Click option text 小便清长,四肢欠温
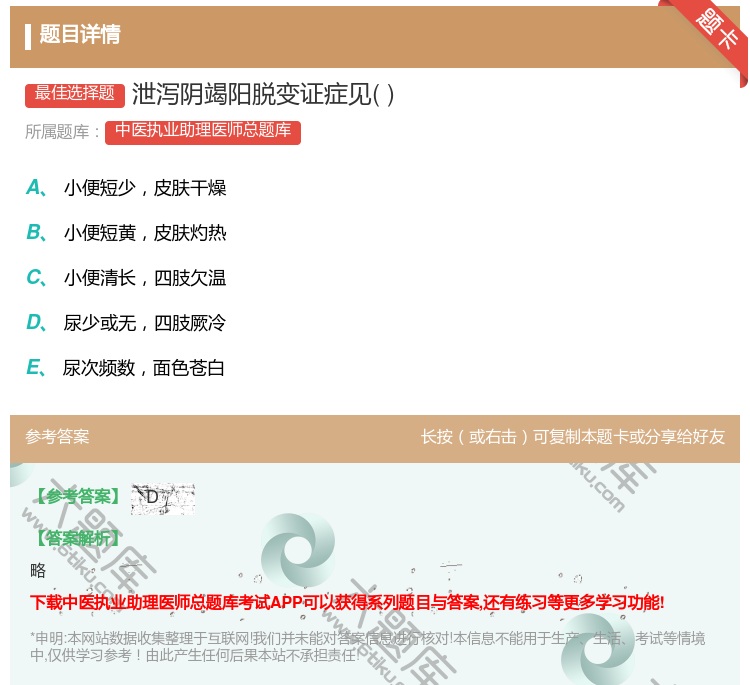Image resolution: width=750 pixels, height=685 pixels. pyautogui.click(x=145, y=278)
